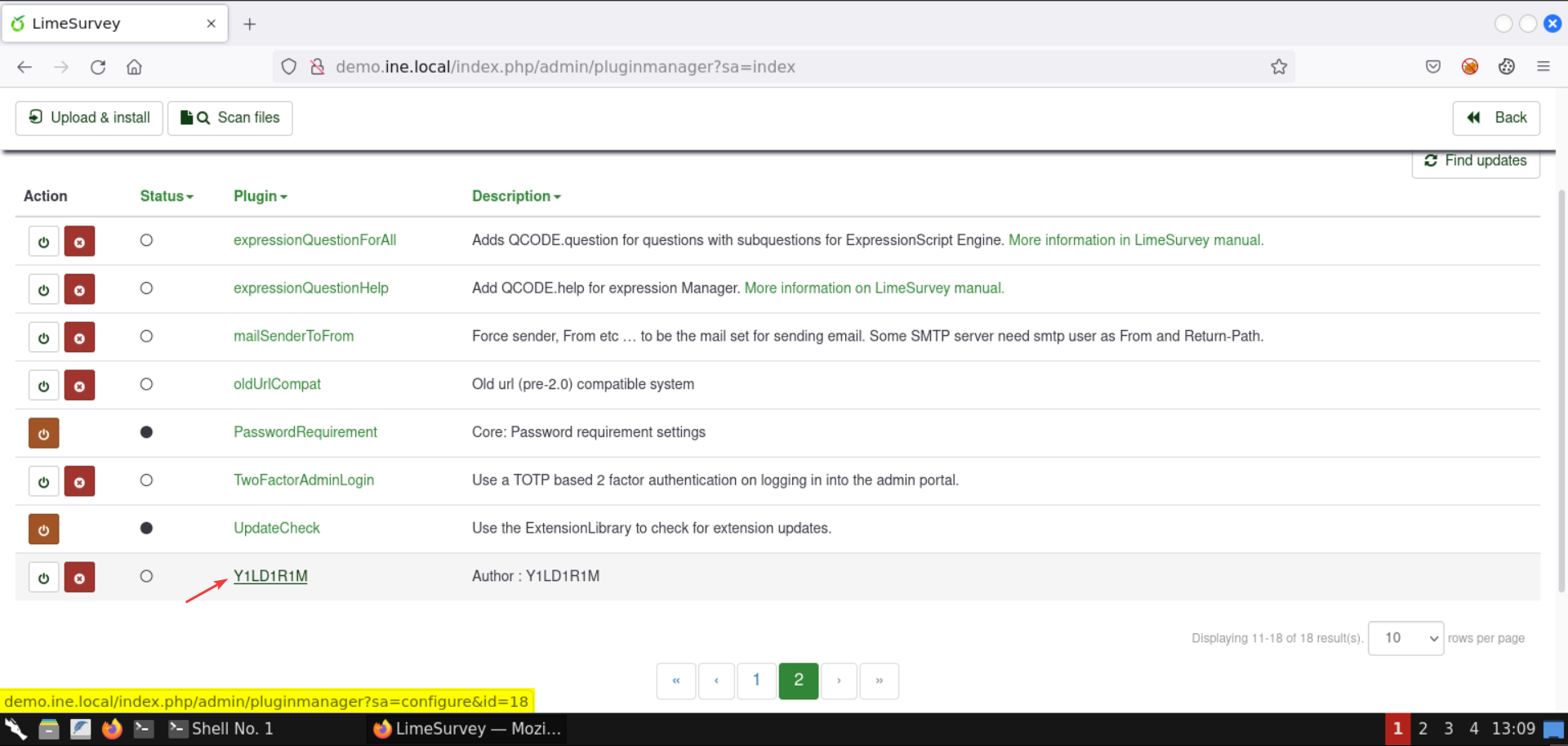Open the Pocket save icon in toolbar
Viewport: 1568px width, 746px height.
tap(1433, 67)
